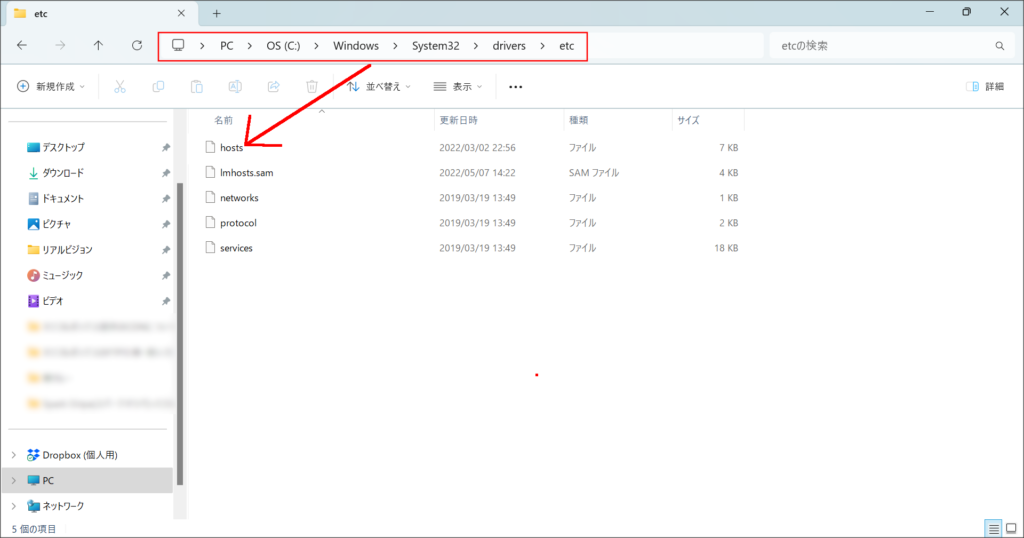The width and height of the screenshot is (1024, 538).
Task: Go up one folder with Up arrow
Action: (x=98, y=46)
